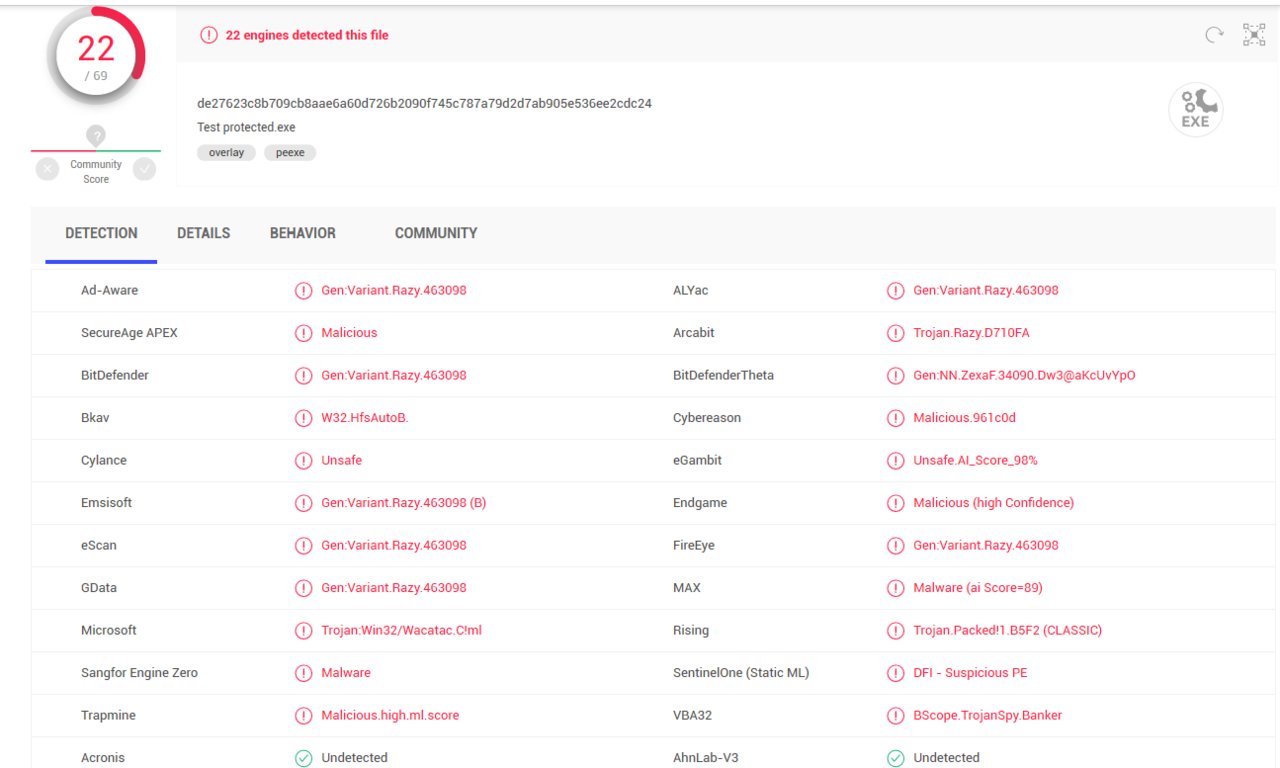
Task: Click the alert icon in FireEye row
Action: (895, 546)
